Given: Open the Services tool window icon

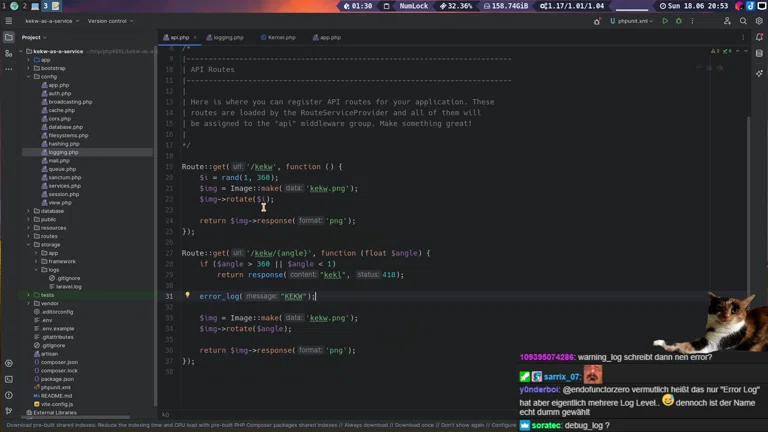Looking at the screenshot, I should click(x=9, y=363).
